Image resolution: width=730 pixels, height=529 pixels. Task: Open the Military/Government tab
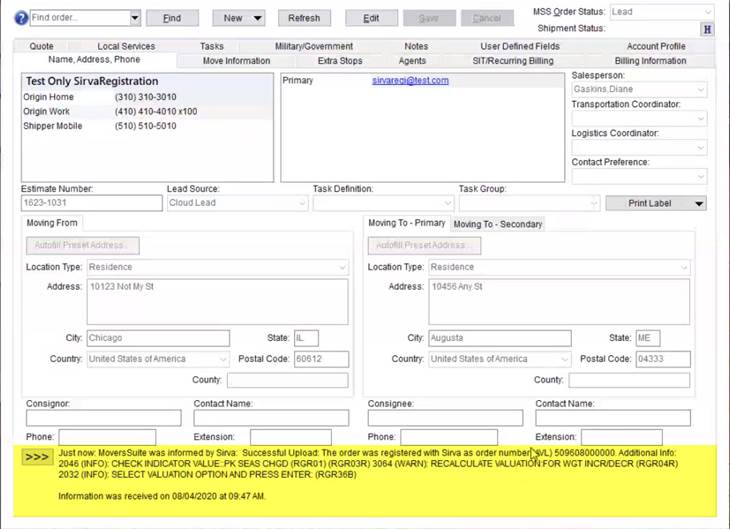[x=313, y=46]
